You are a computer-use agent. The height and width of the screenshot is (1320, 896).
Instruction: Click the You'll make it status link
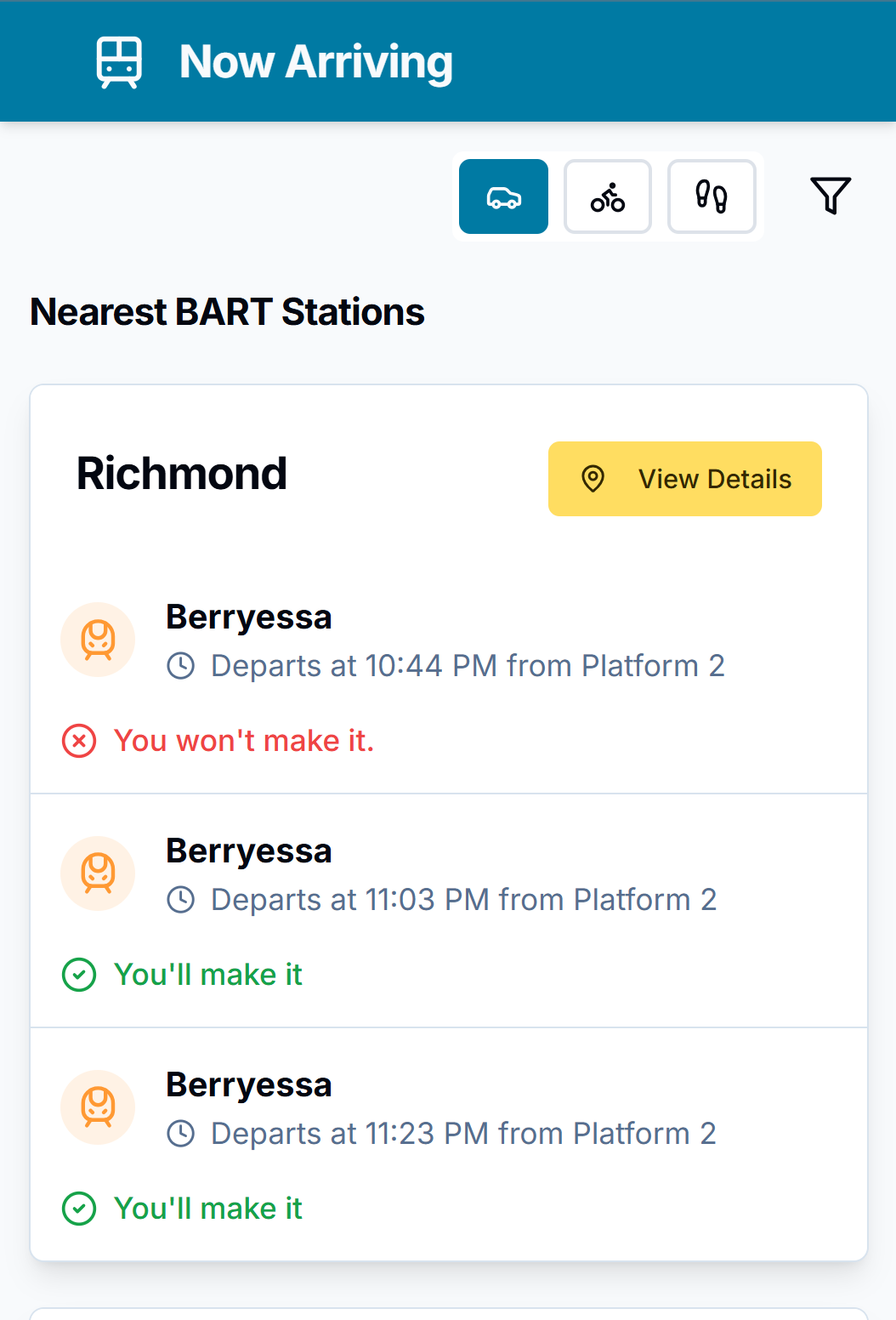click(x=207, y=975)
